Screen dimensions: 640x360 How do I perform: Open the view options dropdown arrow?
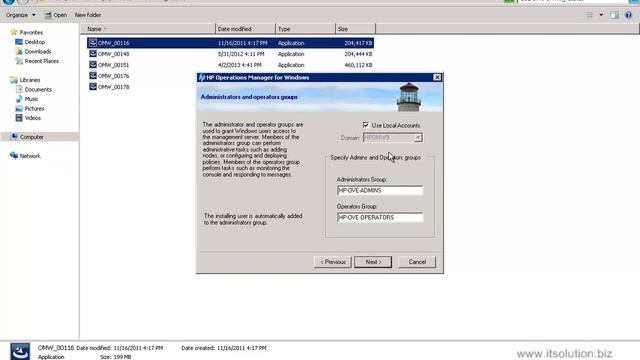pyautogui.click(x=601, y=15)
